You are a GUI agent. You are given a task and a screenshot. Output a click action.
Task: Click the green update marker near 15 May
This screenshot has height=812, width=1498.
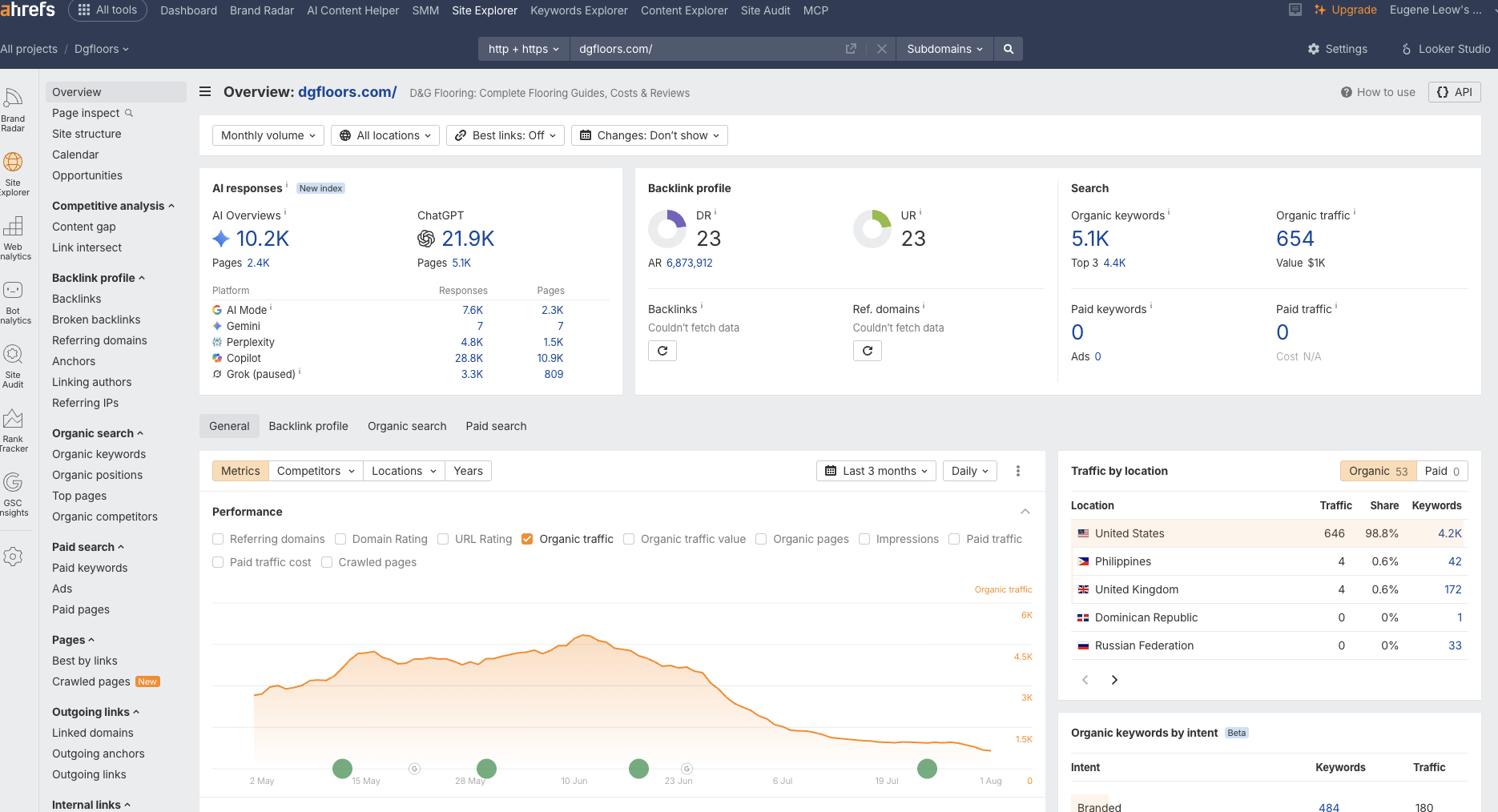tap(342, 769)
